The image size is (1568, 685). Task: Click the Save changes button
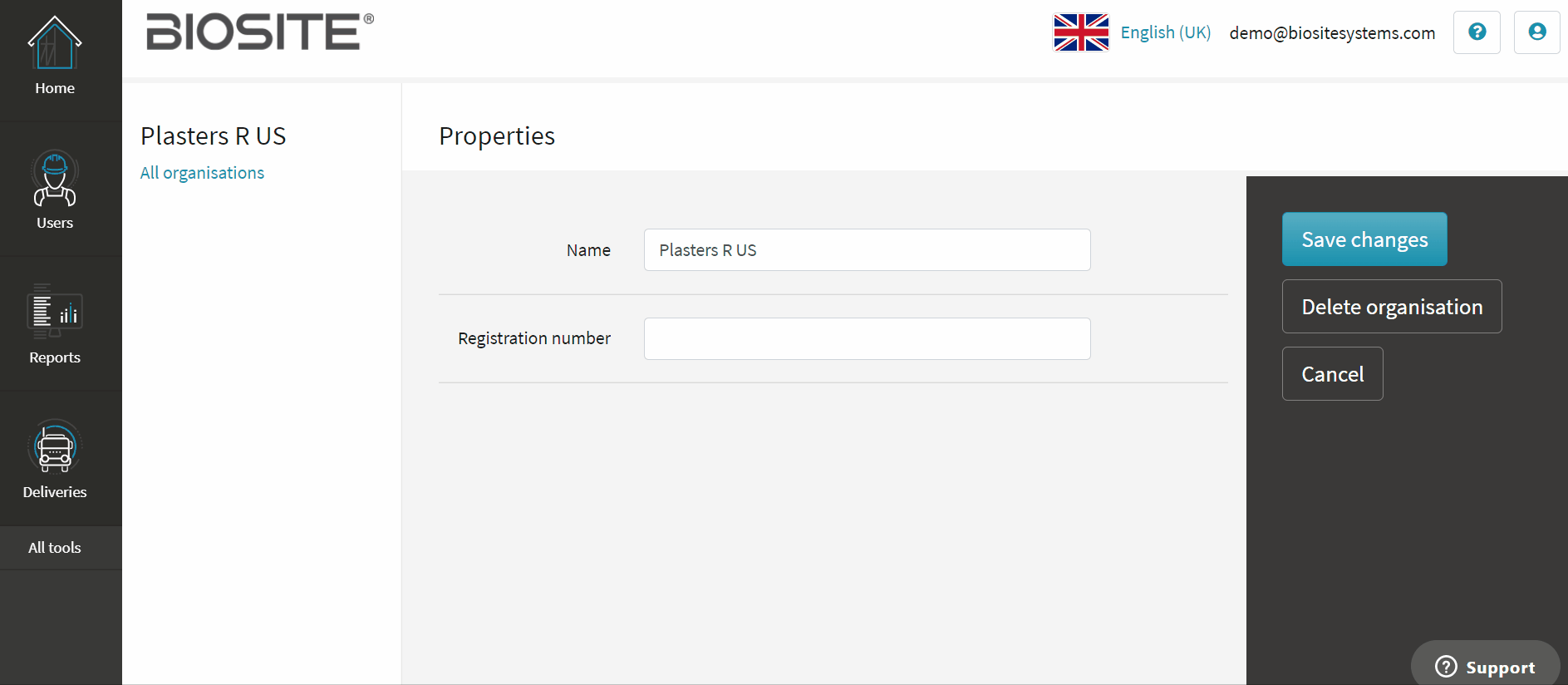coord(1364,239)
